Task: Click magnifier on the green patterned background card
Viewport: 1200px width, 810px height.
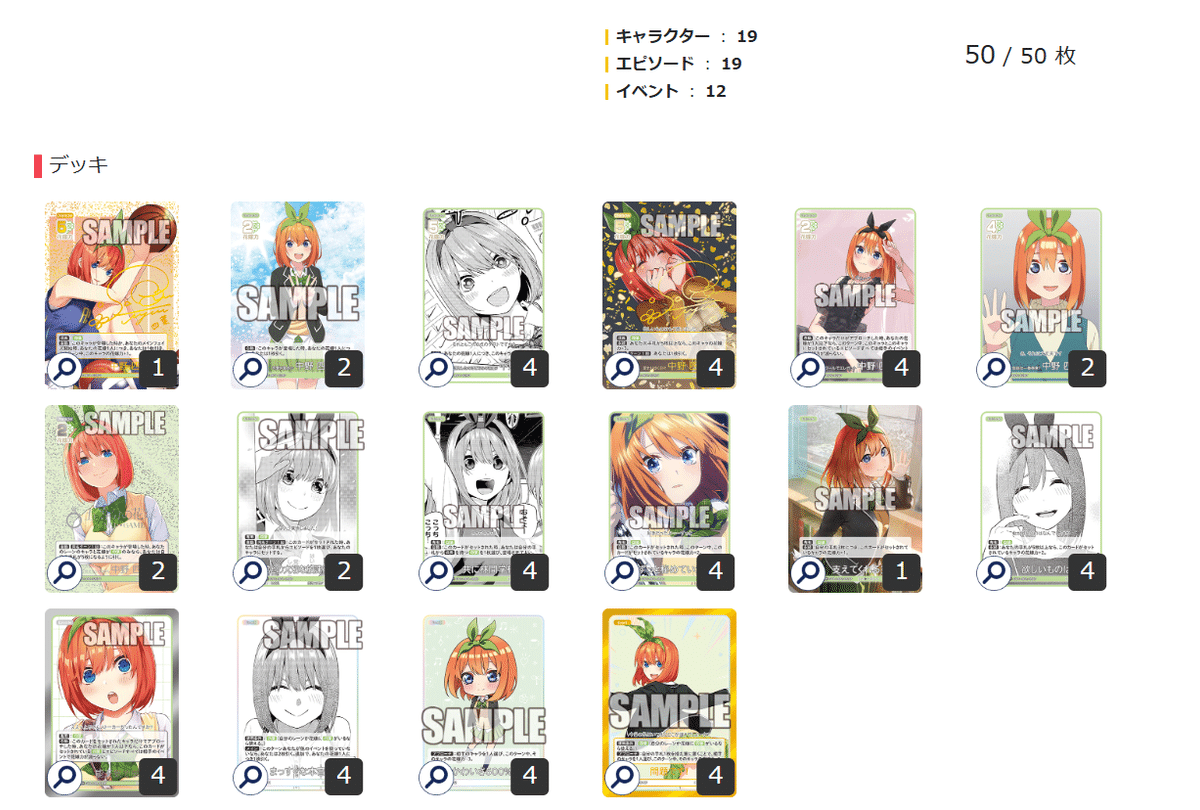Action: [65, 573]
